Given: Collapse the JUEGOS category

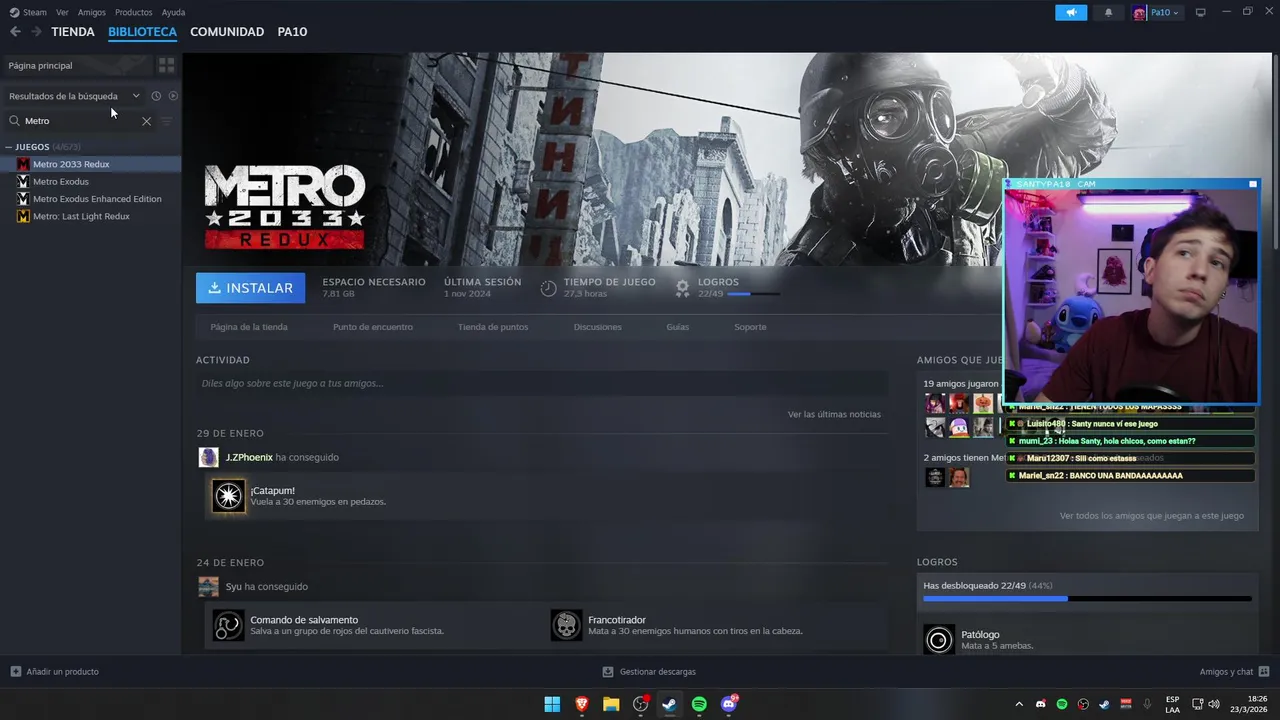Looking at the screenshot, I should (9, 147).
